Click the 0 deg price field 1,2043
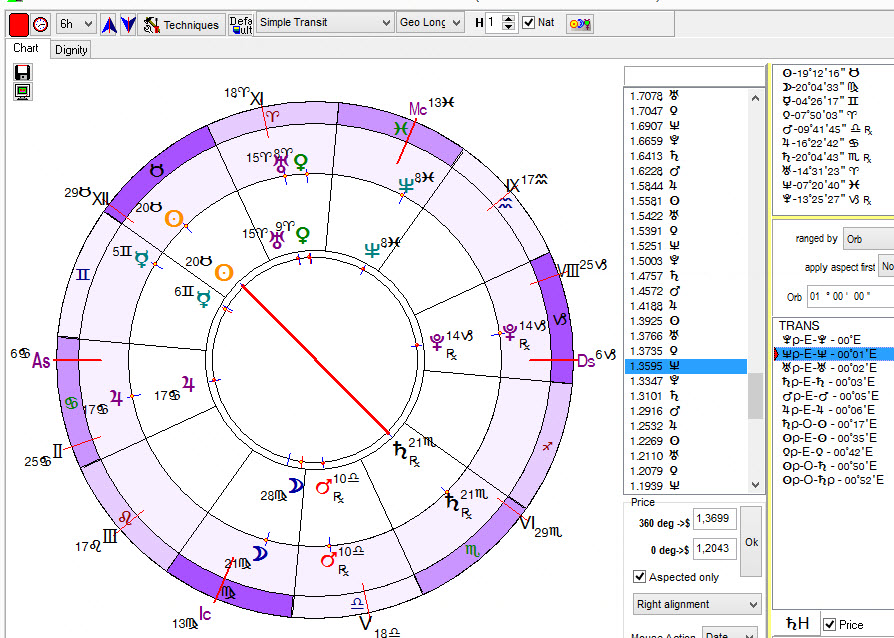 click(714, 549)
